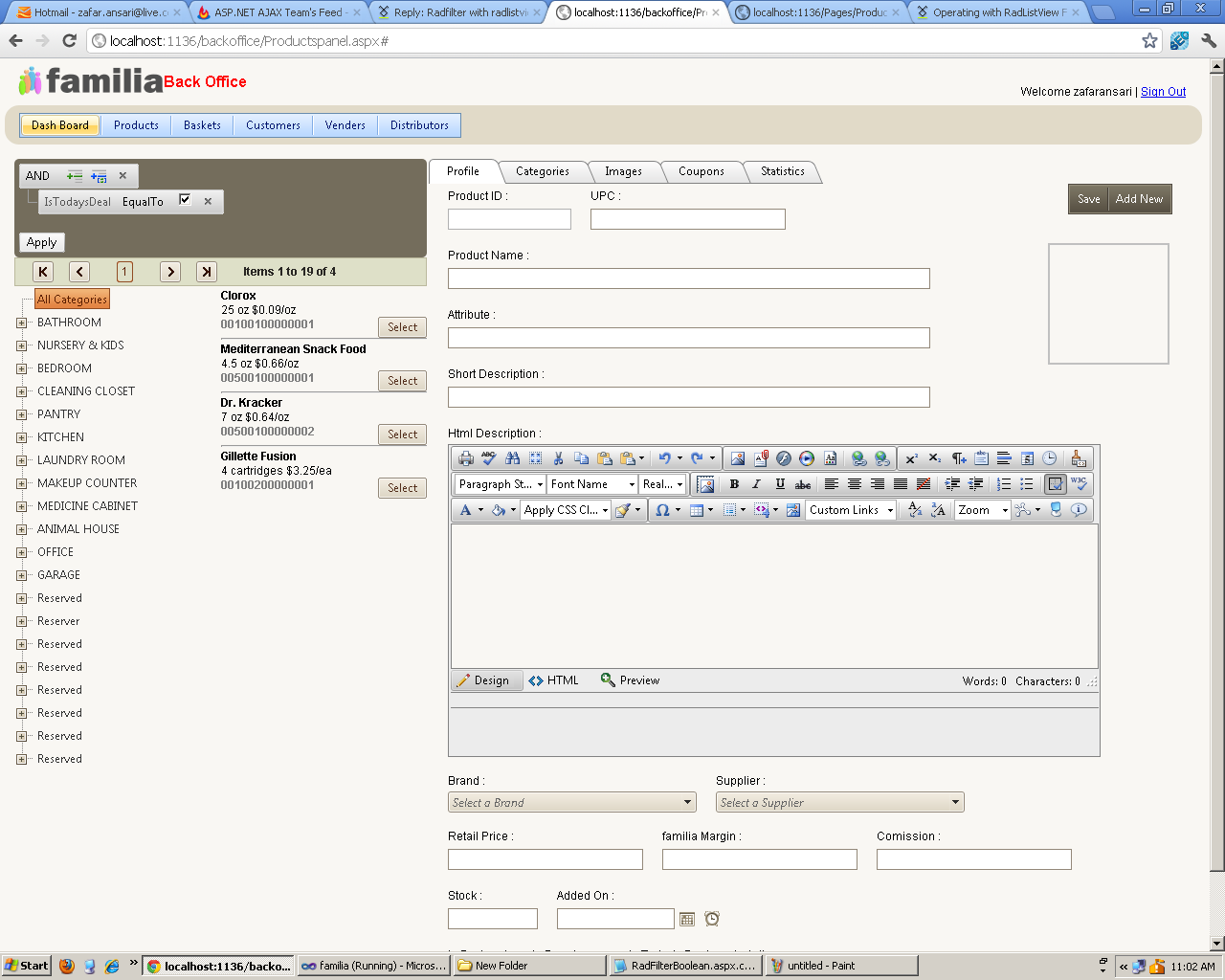Viewport: 1225px width, 980px height.
Task: Expand the KITCHEN category node
Action: pyautogui.click(x=21, y=437)
